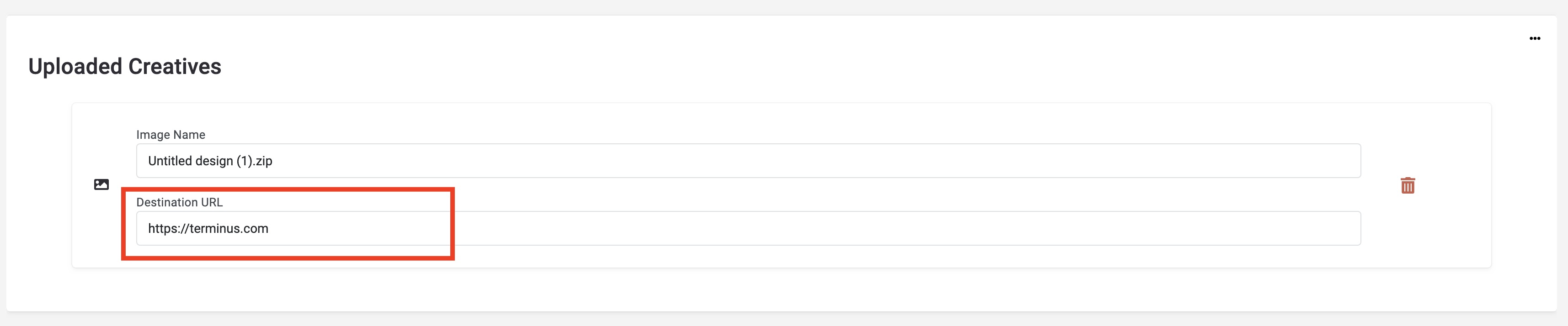The image size is (1568, 326).
Task: Place cursor in 'Untitled design (1).zip' text
Action: (210, 161)
